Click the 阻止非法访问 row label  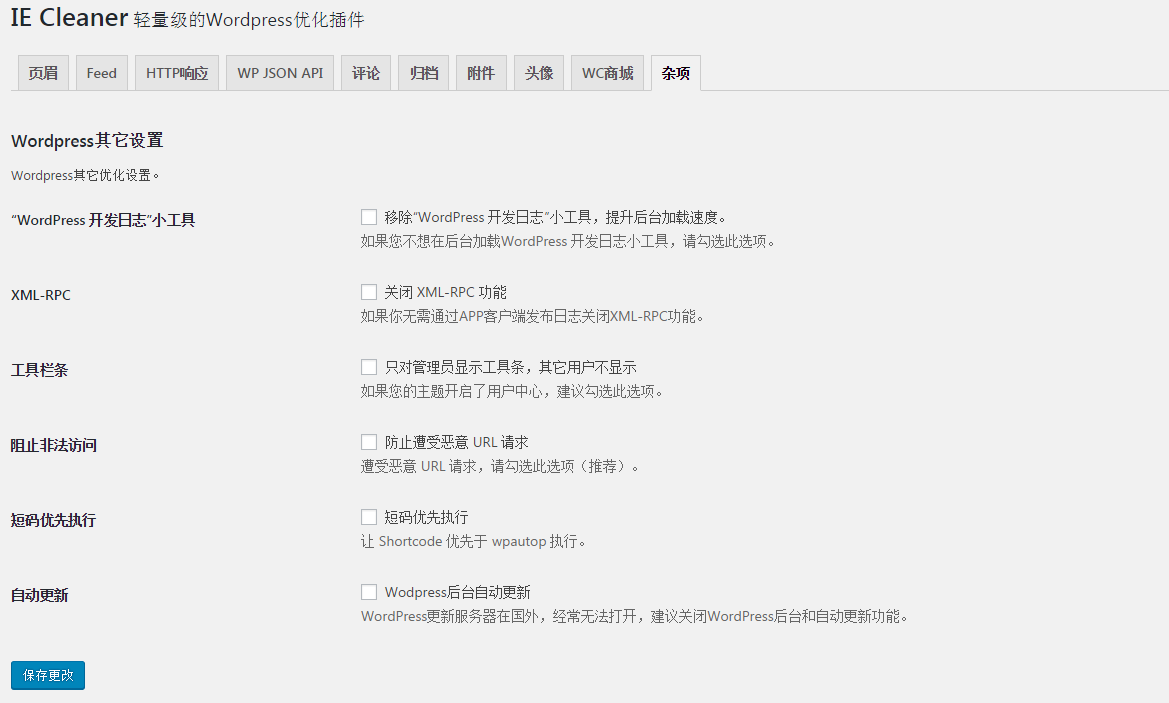pyautogui.click(x=54, y=445)
